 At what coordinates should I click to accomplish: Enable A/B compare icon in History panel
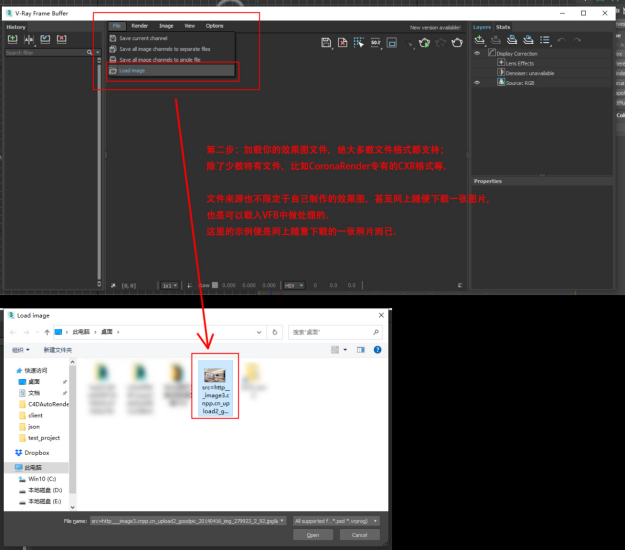pyautogui.click(x=29, y=39)
